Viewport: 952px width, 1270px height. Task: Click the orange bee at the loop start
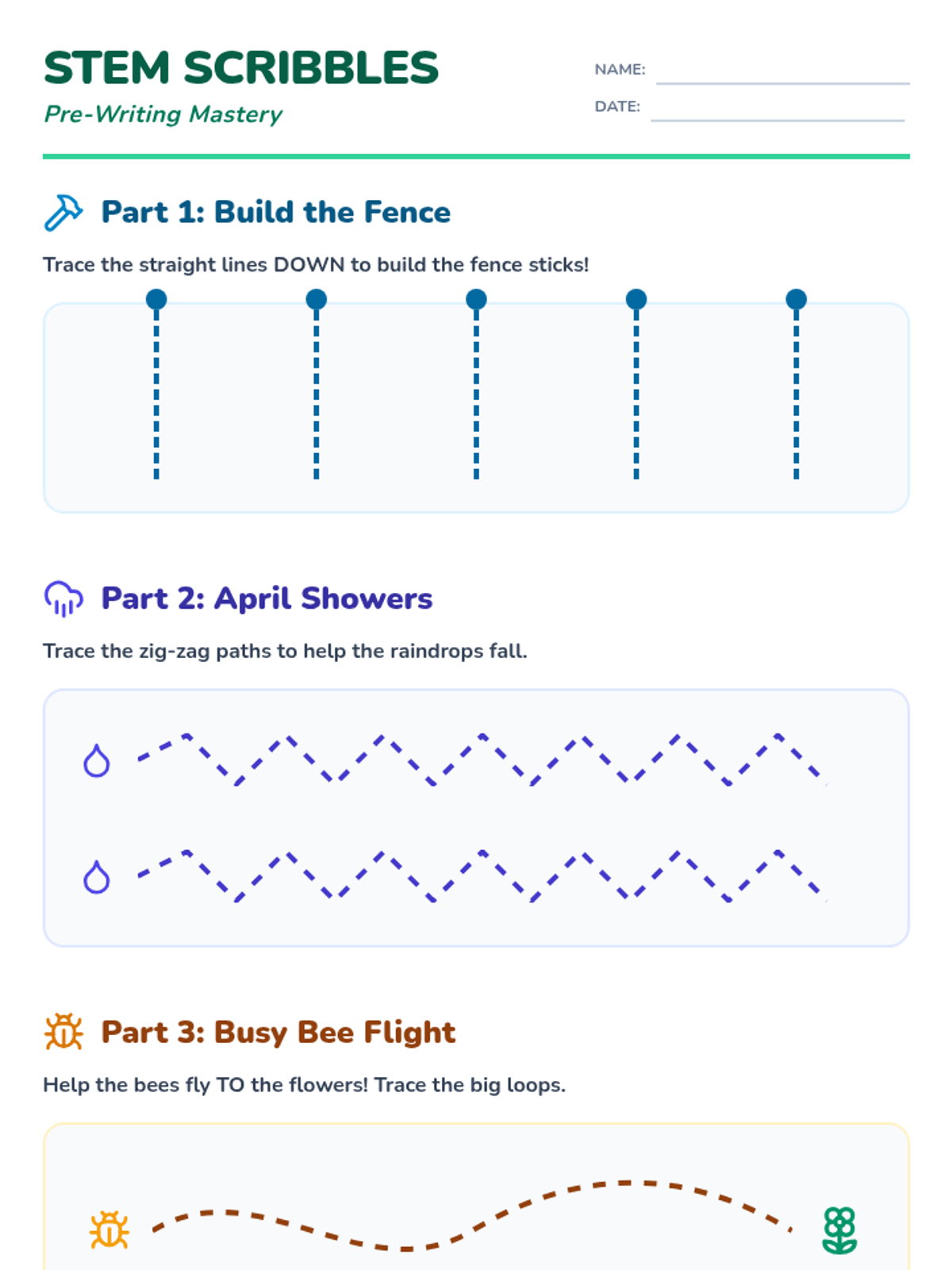pyautogui.click(x=109, y=1230)
